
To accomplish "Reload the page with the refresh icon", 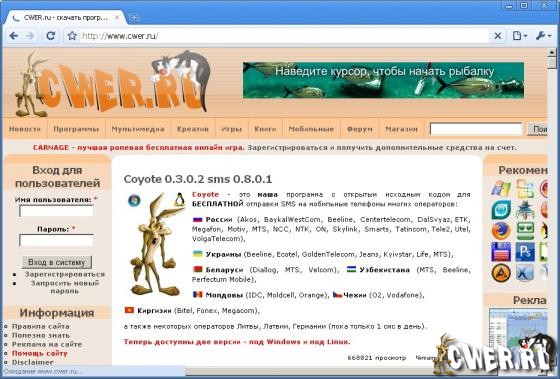I will 51,36.
